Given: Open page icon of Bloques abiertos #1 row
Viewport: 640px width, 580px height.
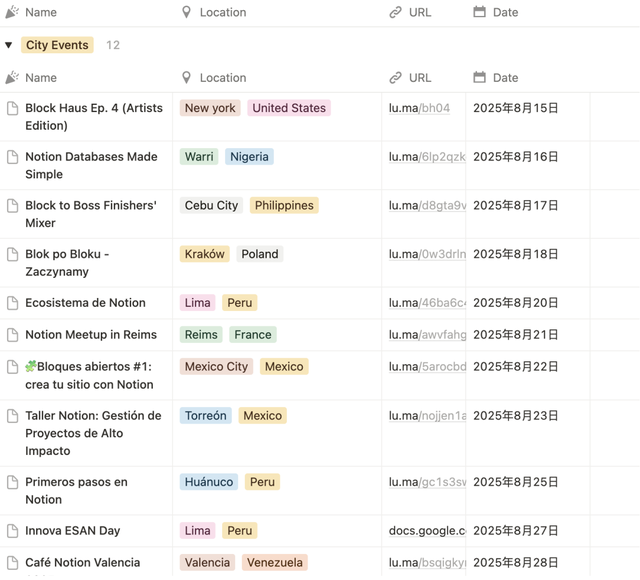Looking at the screenshot, I should (x=13, y=367).
